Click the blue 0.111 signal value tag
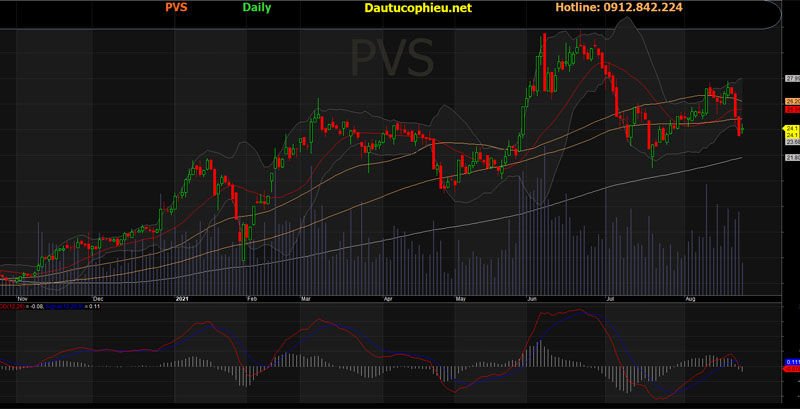The width and height of the screenshot is (800, 409). (x=791, y=362)
